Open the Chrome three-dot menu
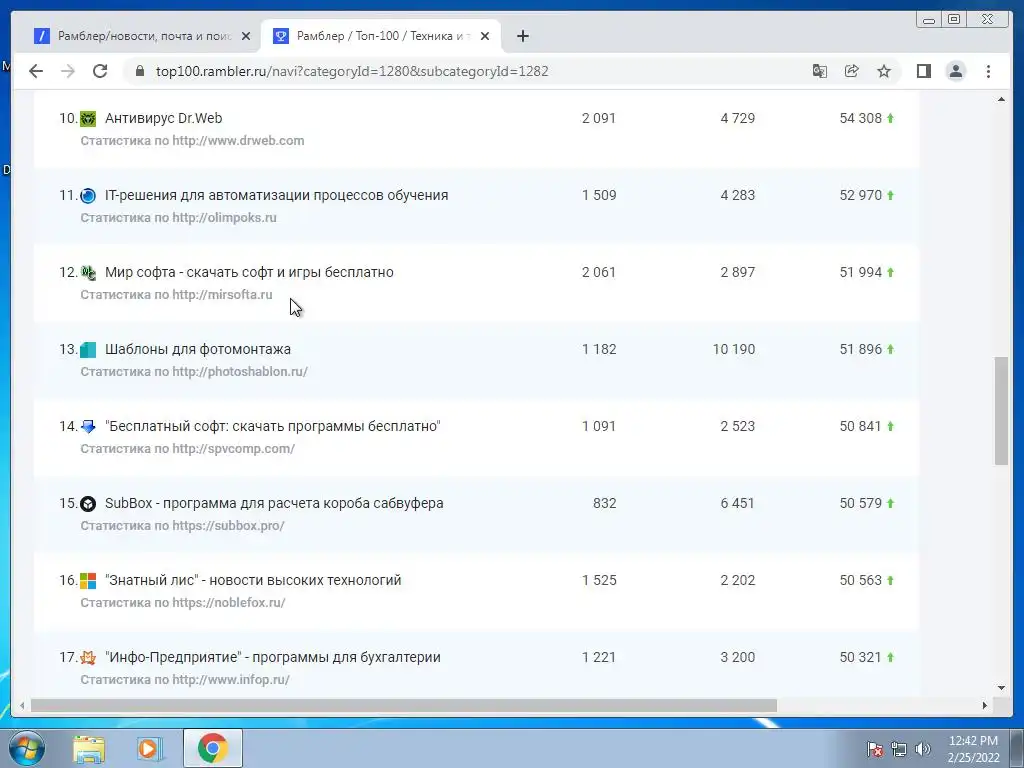Image resolution: width=1024 pixels, height=768 pixels. coord(988,71)
